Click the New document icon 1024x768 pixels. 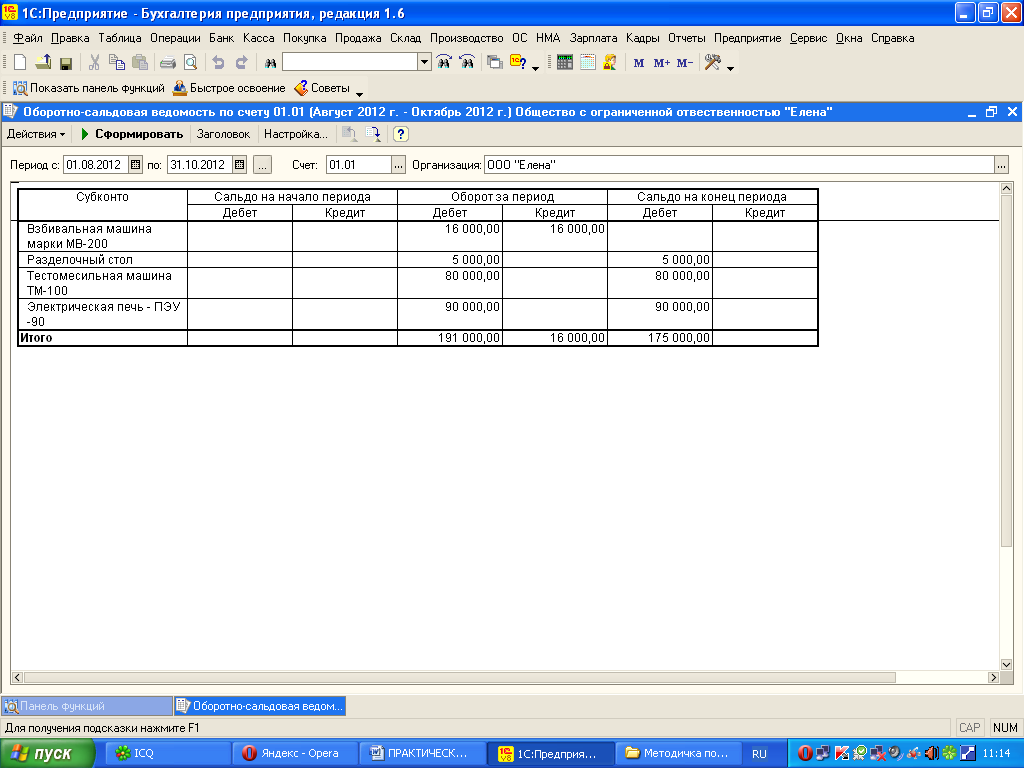20,63
